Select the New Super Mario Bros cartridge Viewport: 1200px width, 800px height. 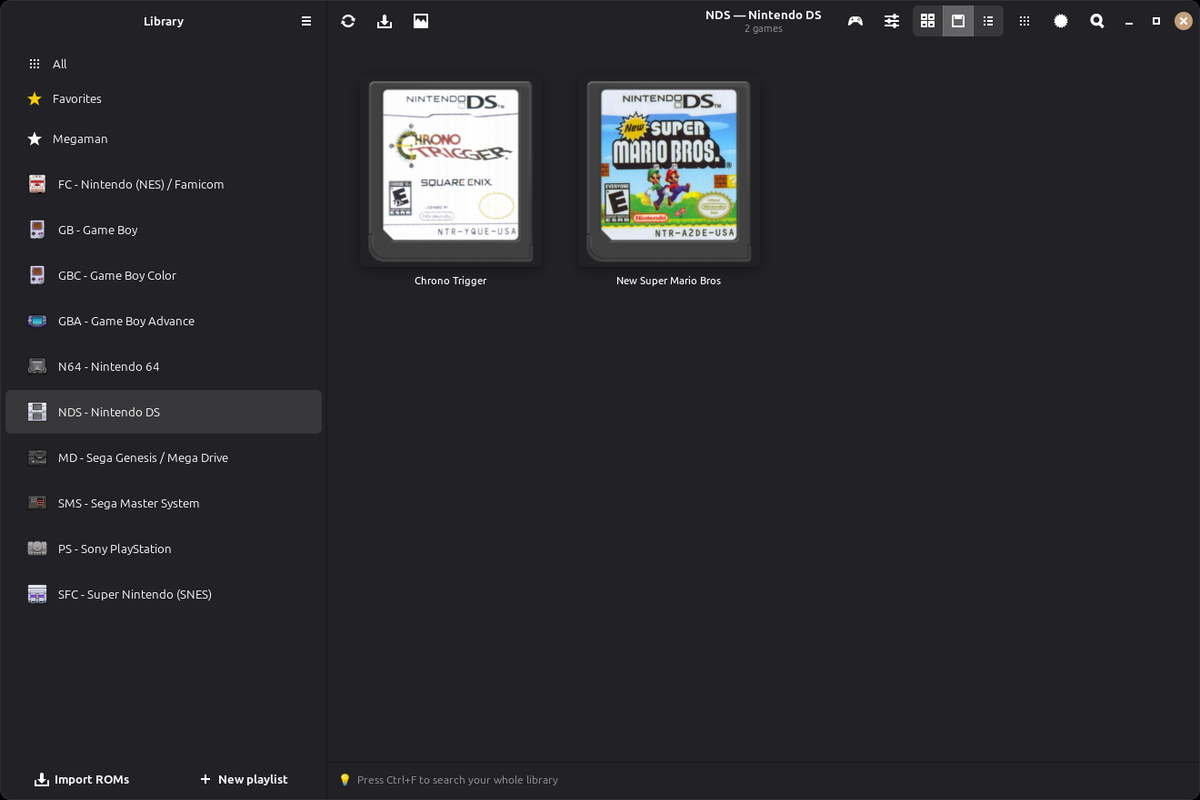click(668, 172)
